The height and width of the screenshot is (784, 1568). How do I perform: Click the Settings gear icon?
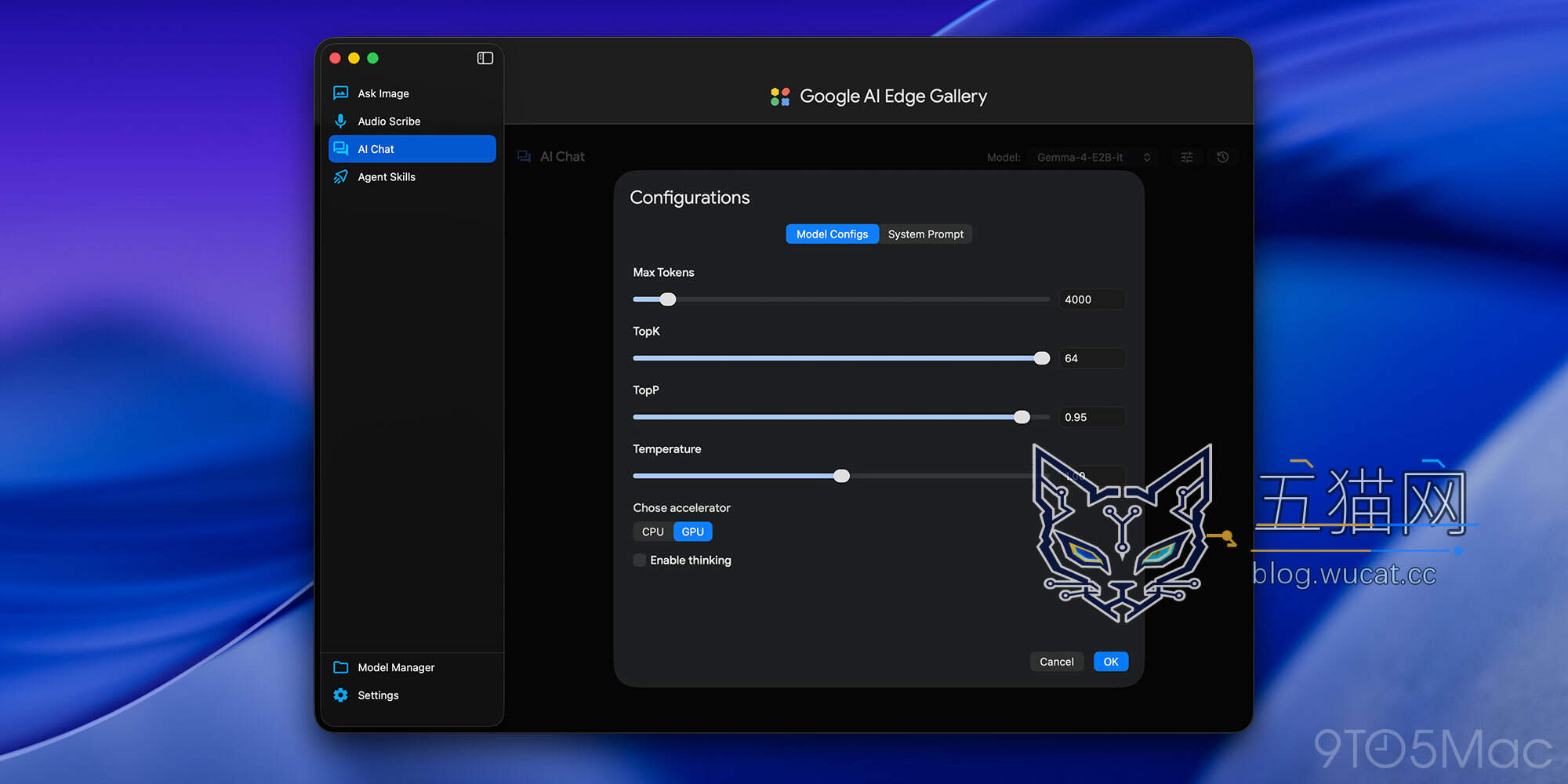340,695
